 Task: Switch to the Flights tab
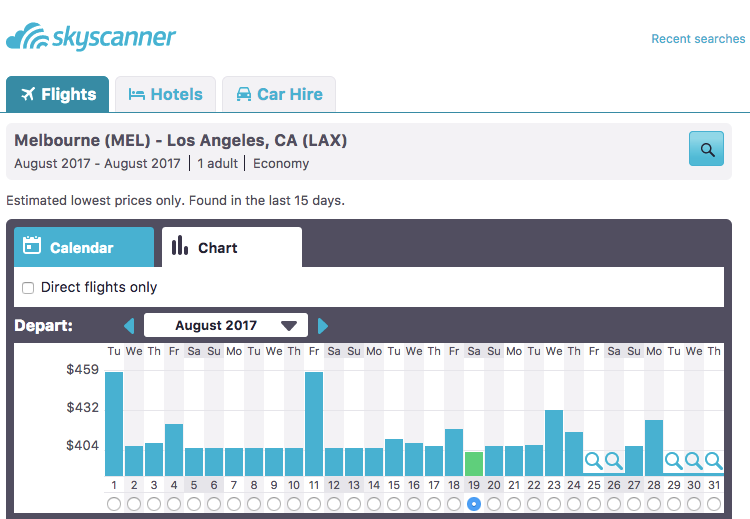[58, 94]
